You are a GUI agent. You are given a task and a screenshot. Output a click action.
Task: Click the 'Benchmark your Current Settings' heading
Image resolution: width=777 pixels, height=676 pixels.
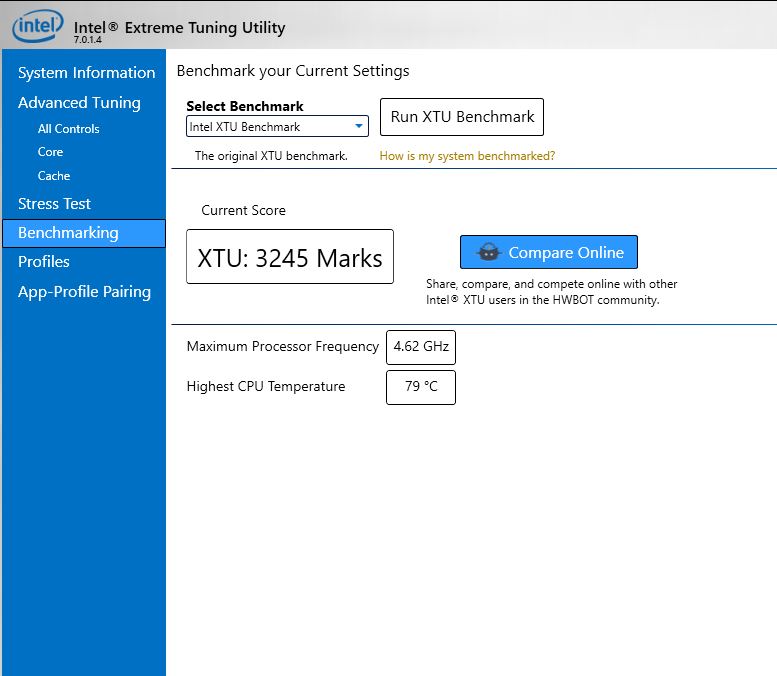[x=293, y=71]
